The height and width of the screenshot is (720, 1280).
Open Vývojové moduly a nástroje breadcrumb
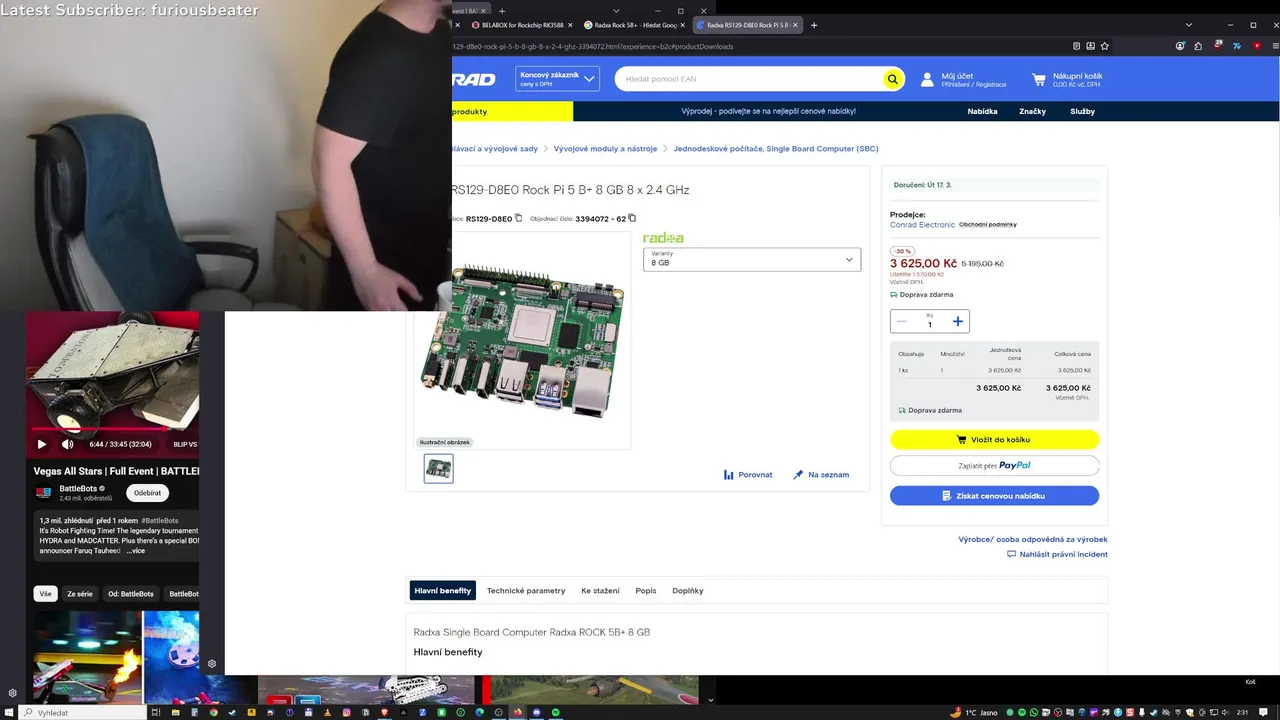point(605,149)
